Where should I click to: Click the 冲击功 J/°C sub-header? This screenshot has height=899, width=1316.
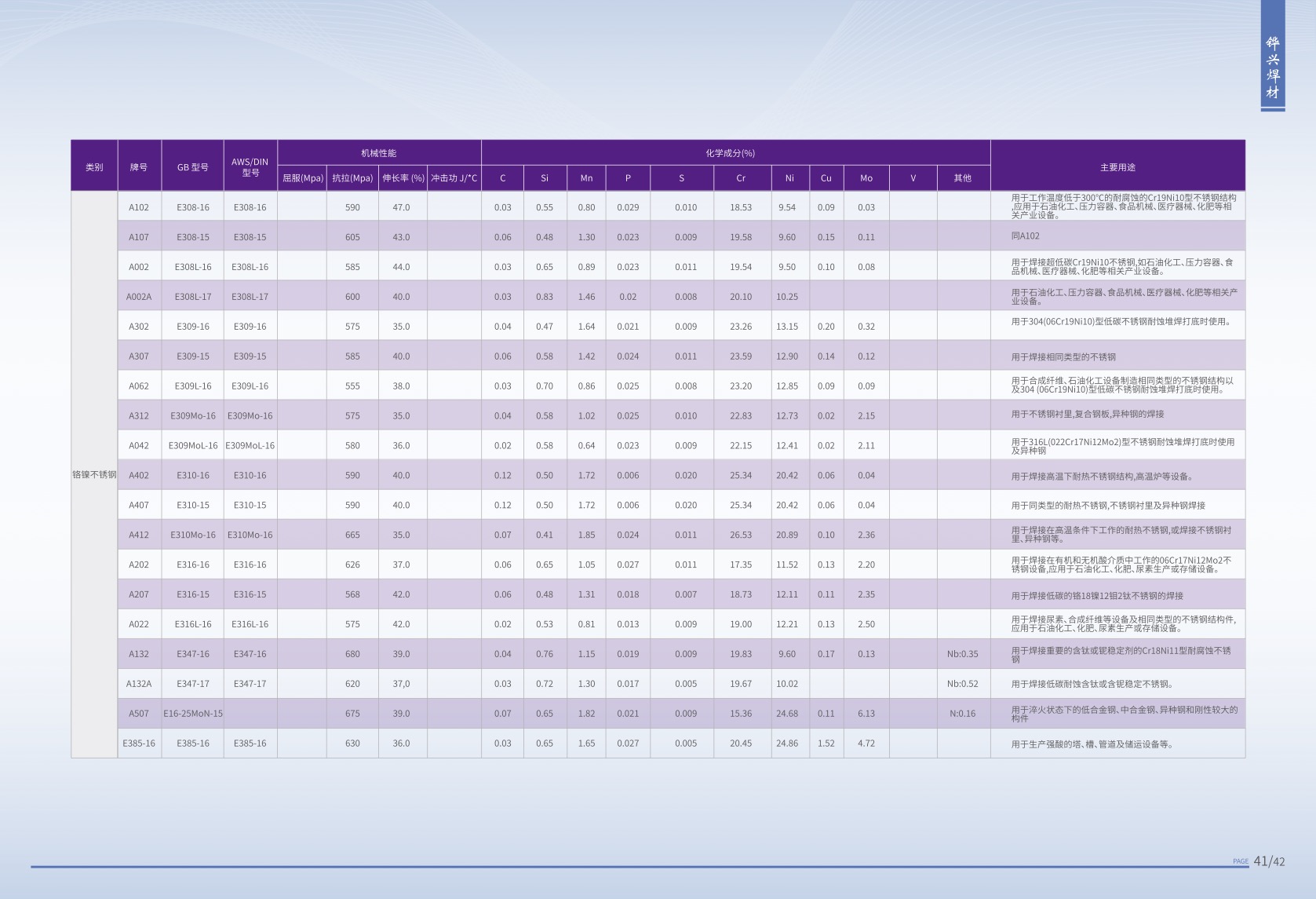pos(454,178)
